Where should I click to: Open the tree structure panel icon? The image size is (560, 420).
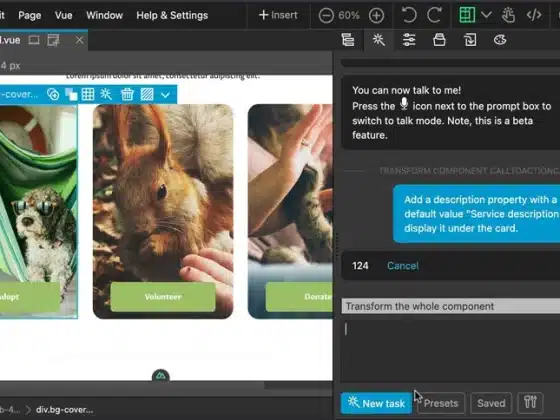[348, 40]
